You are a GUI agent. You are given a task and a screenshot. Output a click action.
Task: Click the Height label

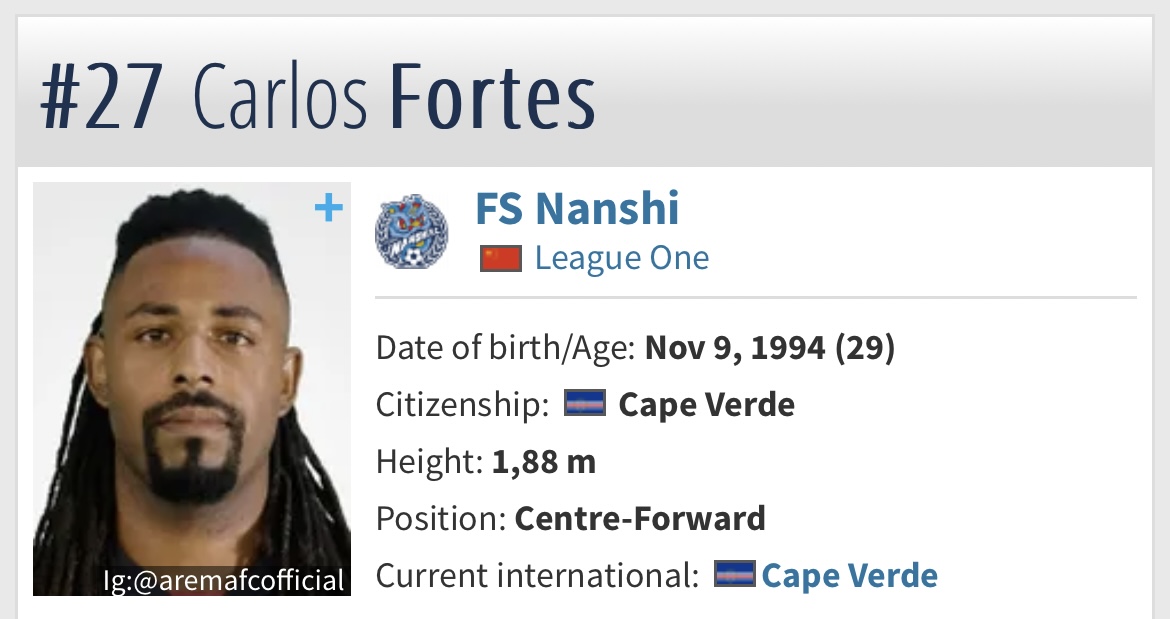(x=429, y=462)
